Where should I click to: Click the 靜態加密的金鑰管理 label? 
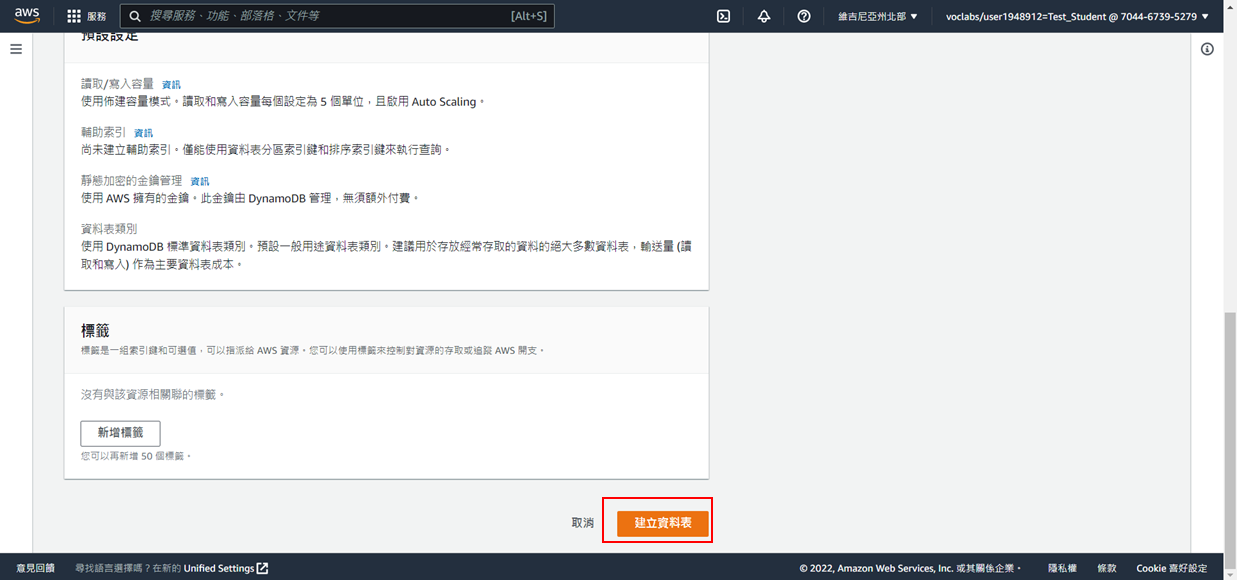[x=132, y=180]
